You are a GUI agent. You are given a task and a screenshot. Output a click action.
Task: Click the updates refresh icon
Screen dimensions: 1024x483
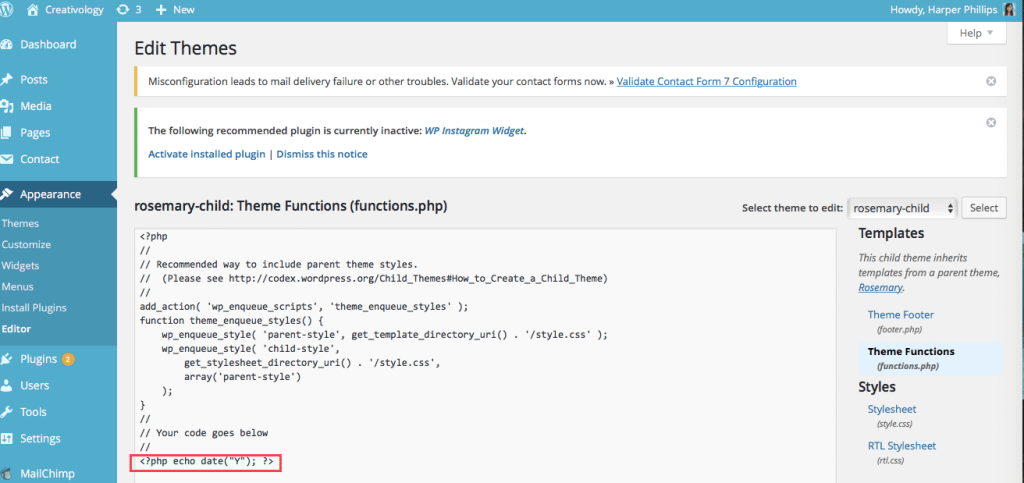click(123, 10)
